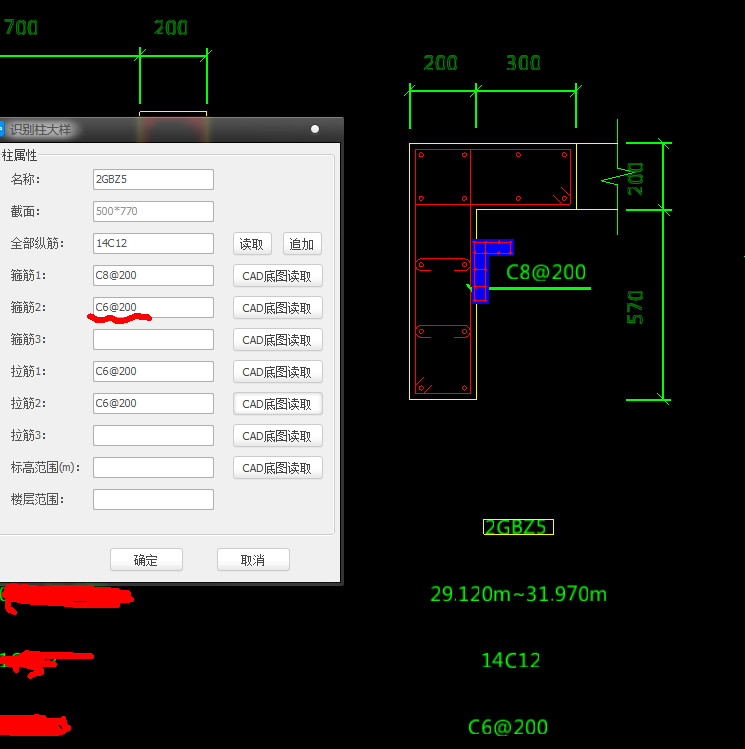Cancel with the 取消 button
Image resolution: width=745 pixels, height=749 pixels.
coord(253,560)
